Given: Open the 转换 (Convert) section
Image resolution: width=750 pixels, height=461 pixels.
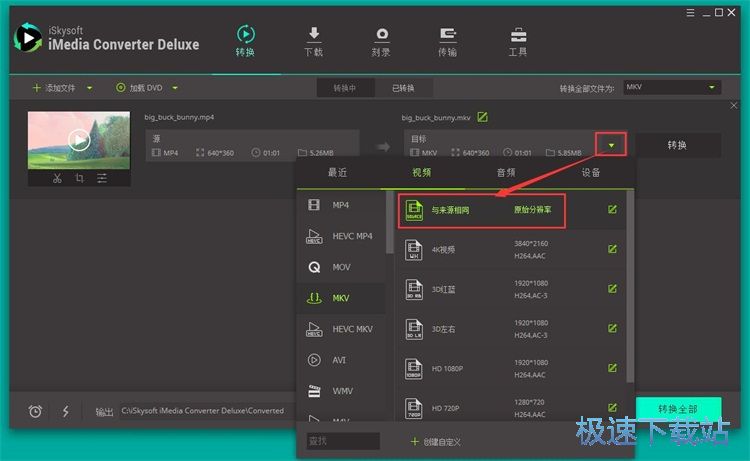Looking at the screenshot, I should coord(245,41).
